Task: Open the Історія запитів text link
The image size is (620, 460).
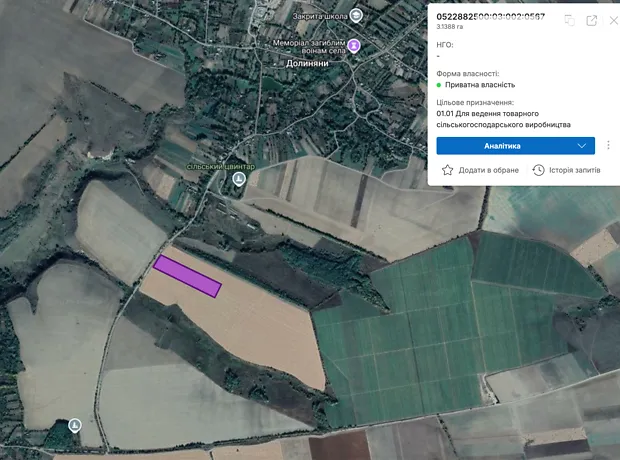Action: point(574,171)
